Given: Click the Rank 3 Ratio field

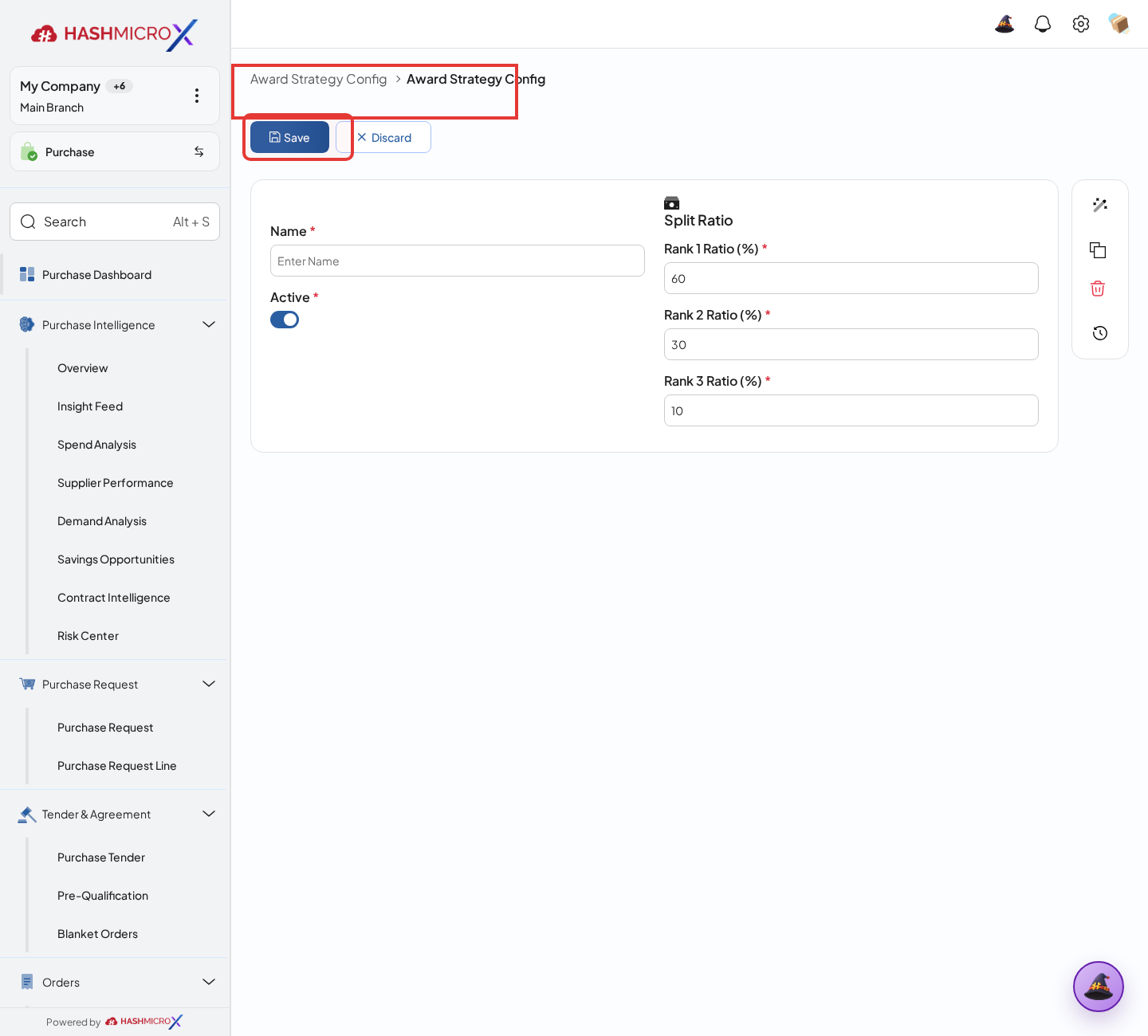Looking at the screenshot, I should (851, 410).
